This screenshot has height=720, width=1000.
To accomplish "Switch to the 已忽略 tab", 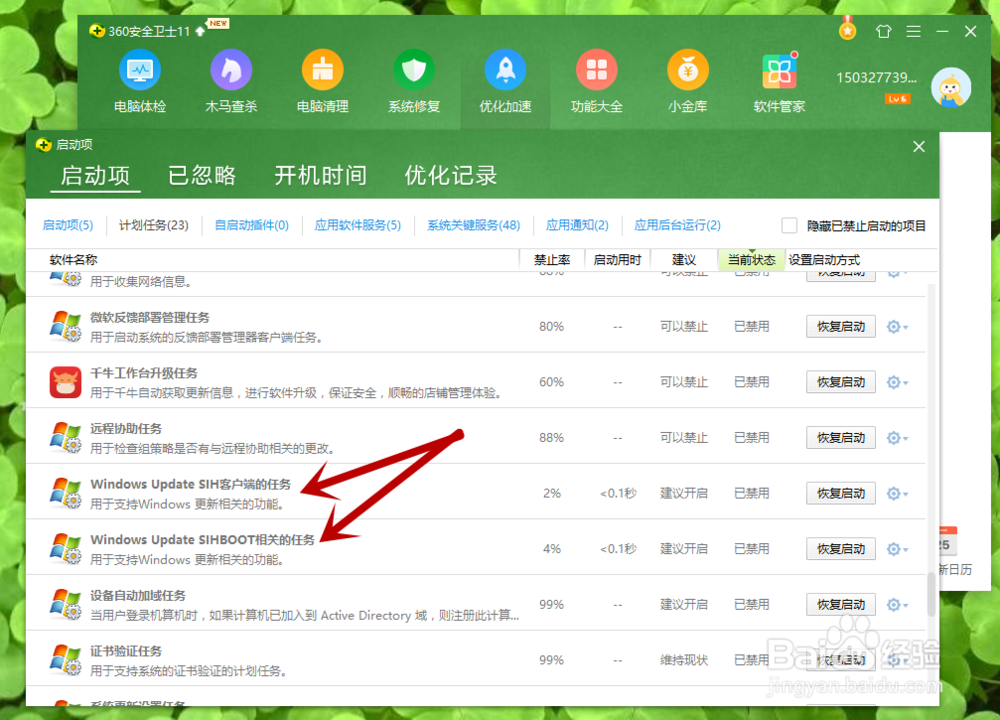I will coord(202,175).
